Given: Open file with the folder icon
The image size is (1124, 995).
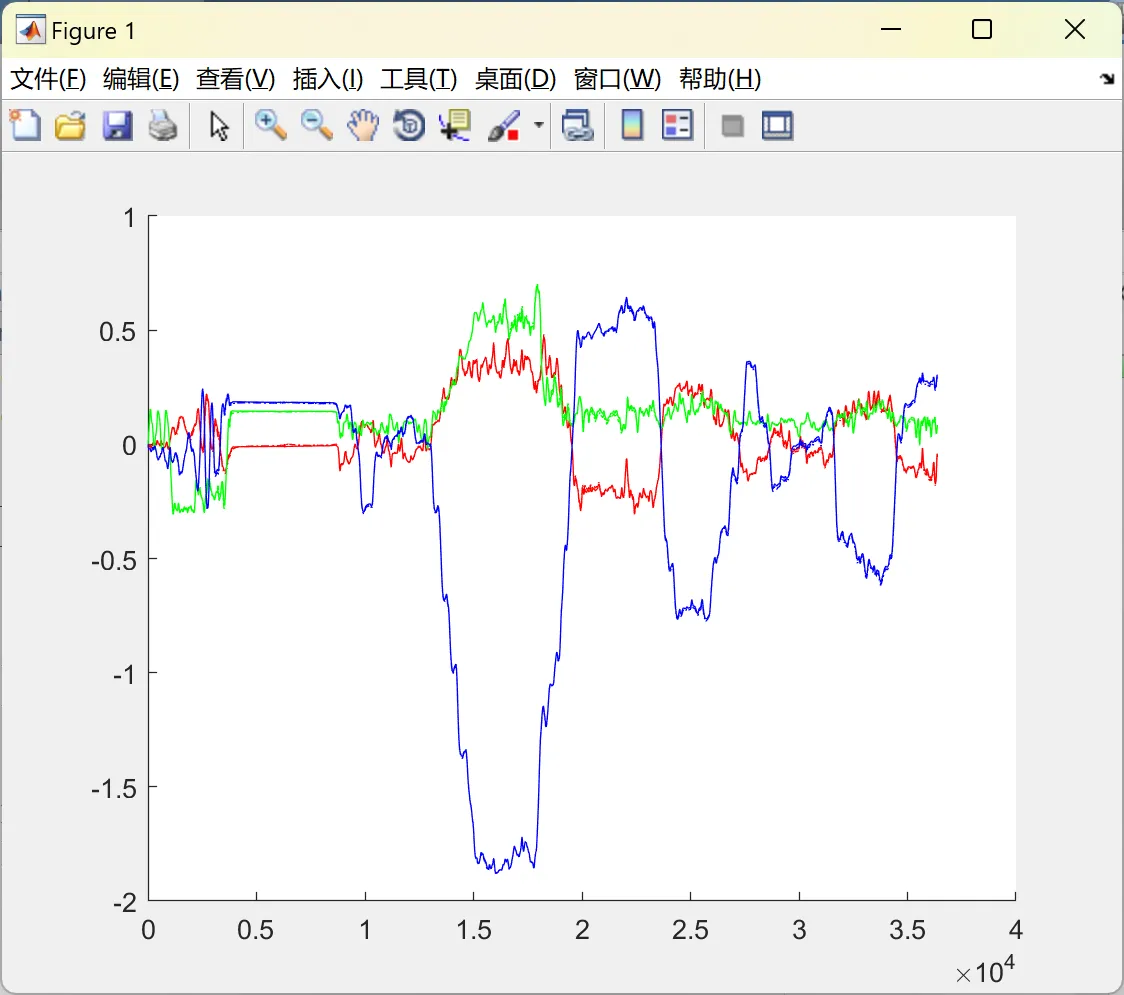Looking at the screenshot, I should tap(70, 125).
